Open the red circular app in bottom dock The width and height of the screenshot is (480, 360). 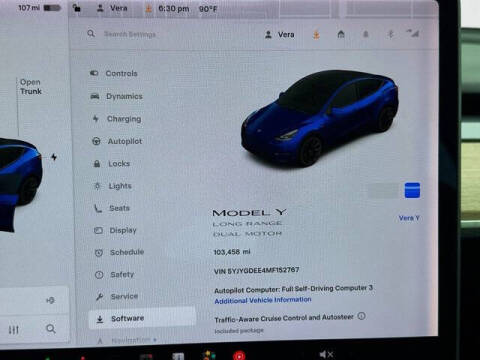[x=239, y=356]
